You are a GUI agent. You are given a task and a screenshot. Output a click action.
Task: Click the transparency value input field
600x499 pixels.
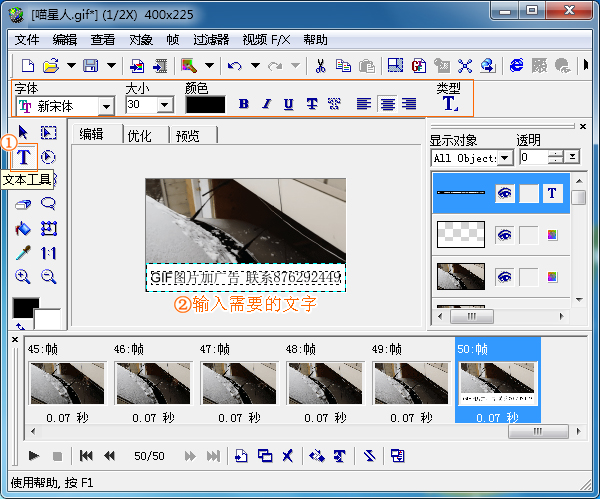(534, 157)
